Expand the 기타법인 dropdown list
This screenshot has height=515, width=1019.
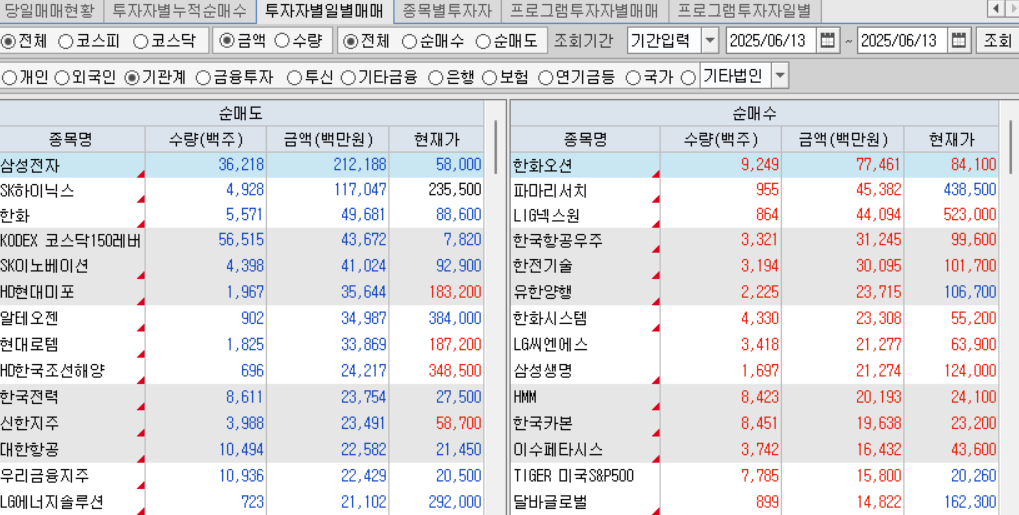coord(780,76)
